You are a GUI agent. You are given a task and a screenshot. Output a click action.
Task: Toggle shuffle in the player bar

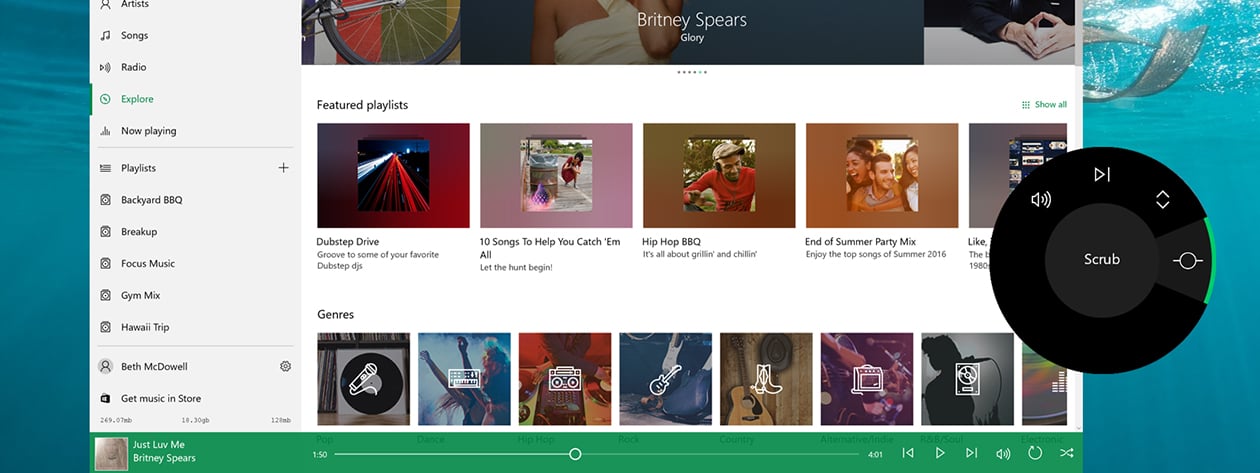(x=1067, y=453)
